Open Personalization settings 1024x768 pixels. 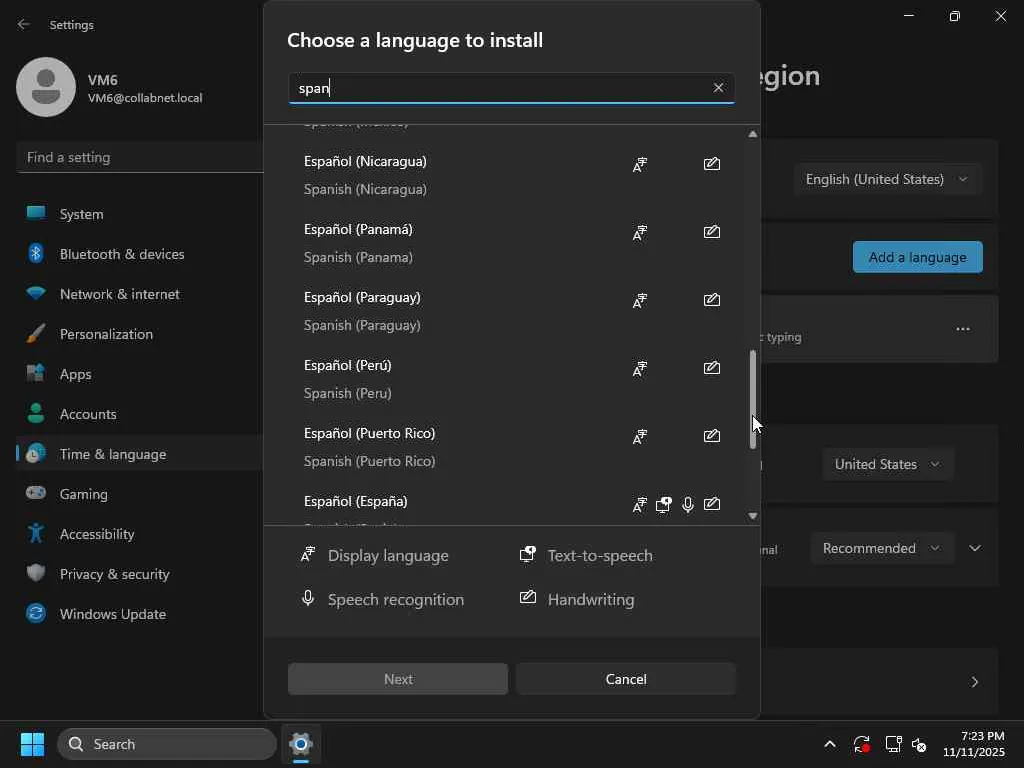pos(140,334)
